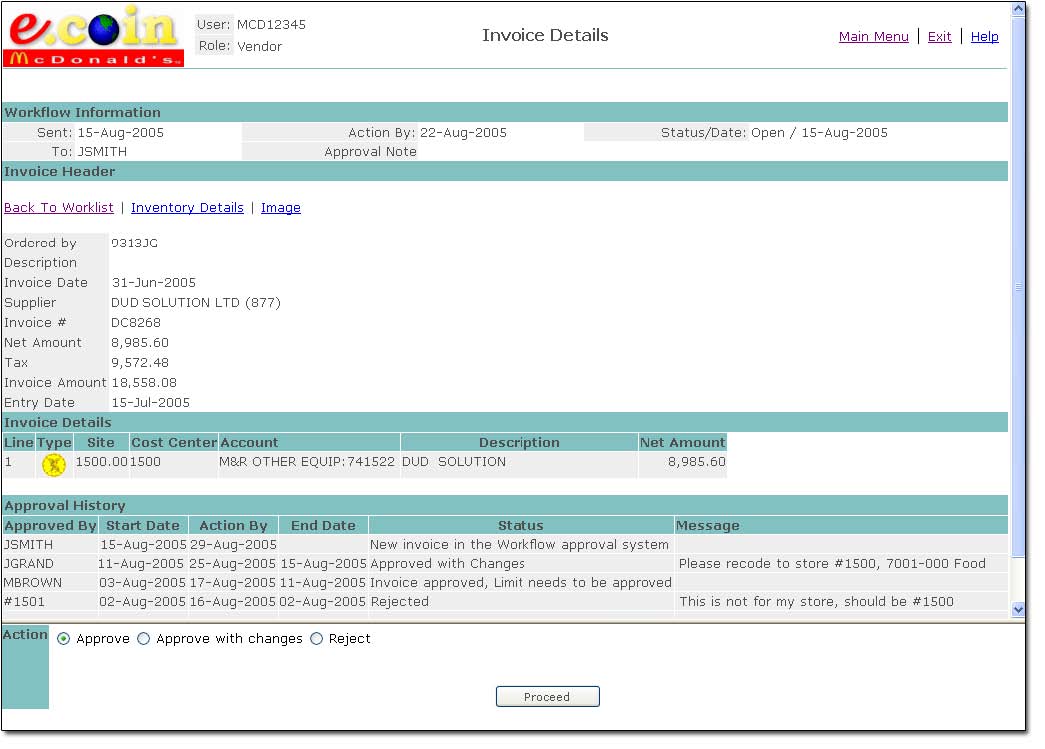Click the vertical scrollbar thumb
The image size is (1045, 749).
point(1018,285)
